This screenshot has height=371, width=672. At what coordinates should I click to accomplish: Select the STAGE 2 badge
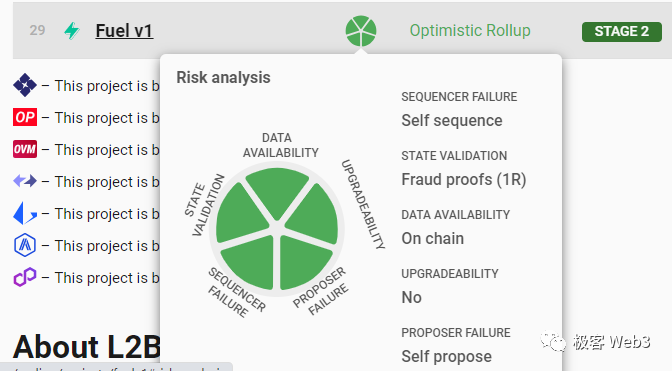pos(621,31)
